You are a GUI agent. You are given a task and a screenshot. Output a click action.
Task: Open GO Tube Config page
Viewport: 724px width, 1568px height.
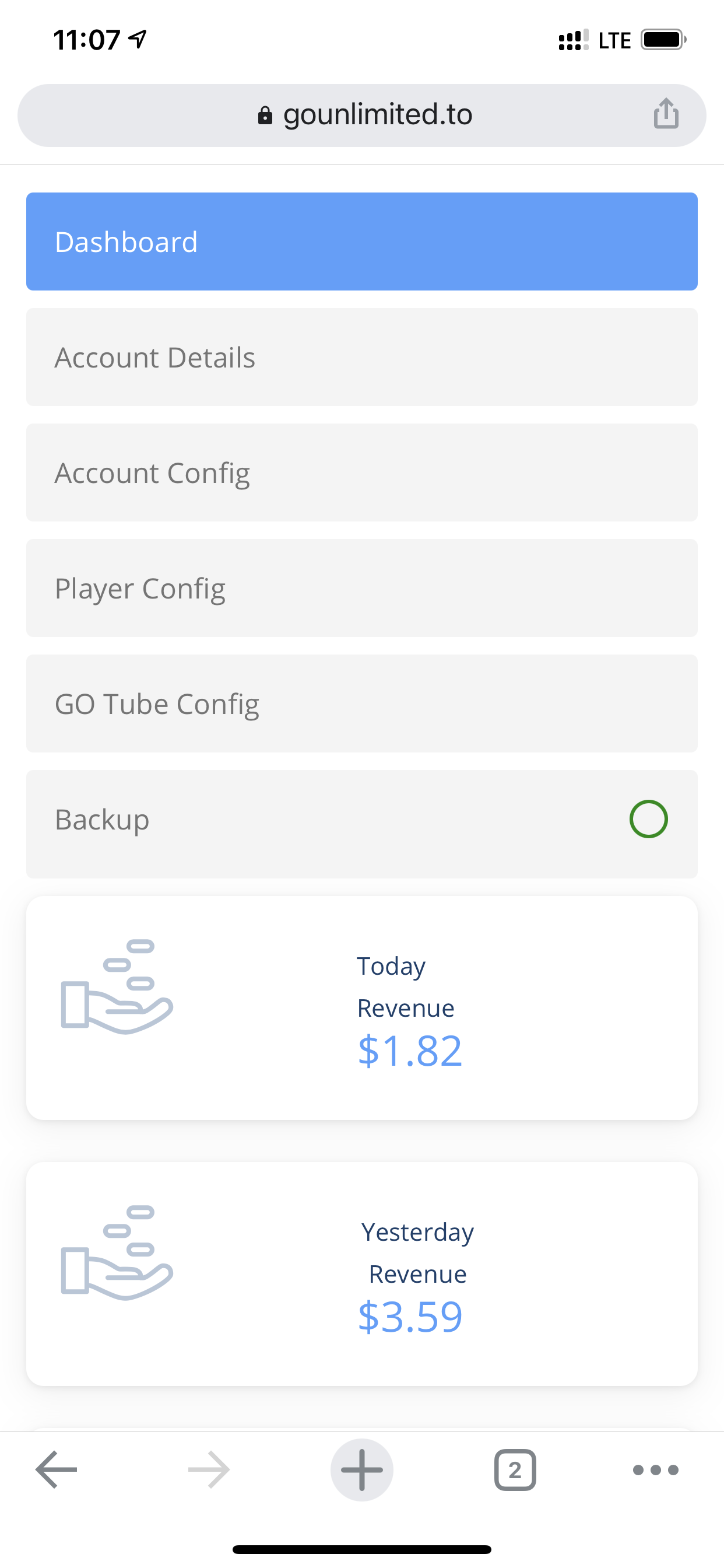(361, 703)
